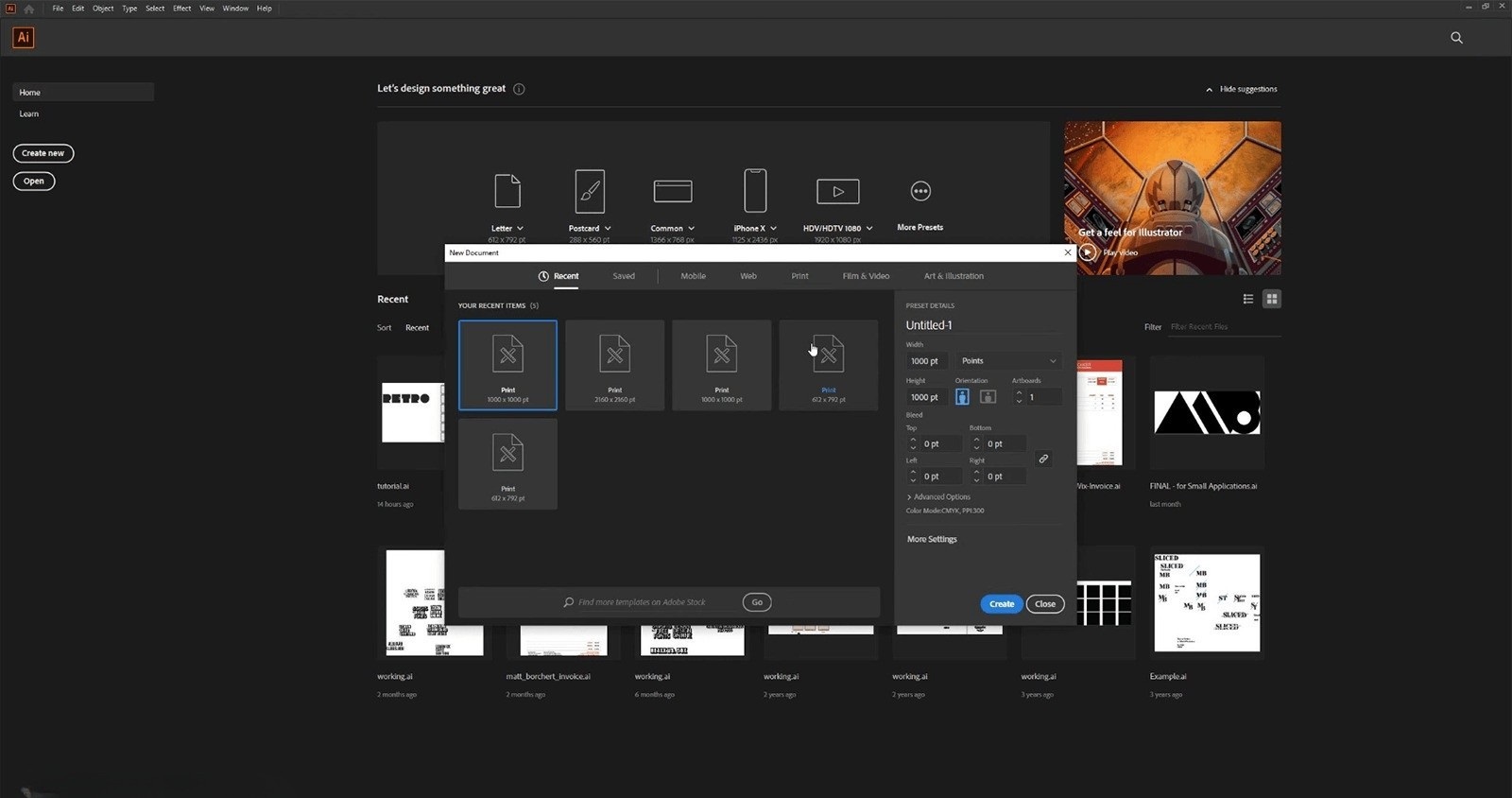Click the search magnifier icon
Image resolution: width=1512 pixels, height=798 pixels.
coord(1456,38)
